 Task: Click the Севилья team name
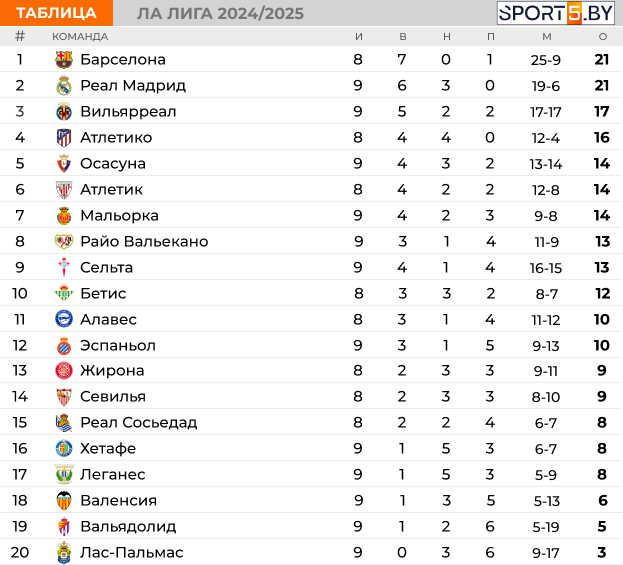click(113, 397)
